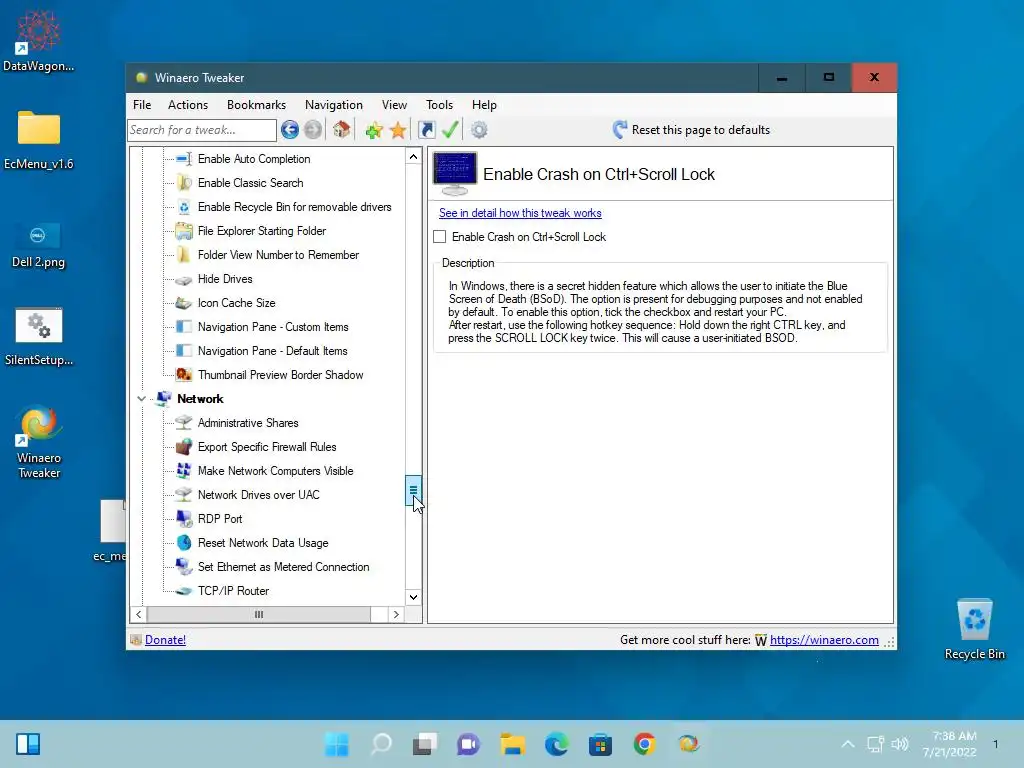Open the Actions menu
This screenshot has width=1024, height=768.
point(187,104)
